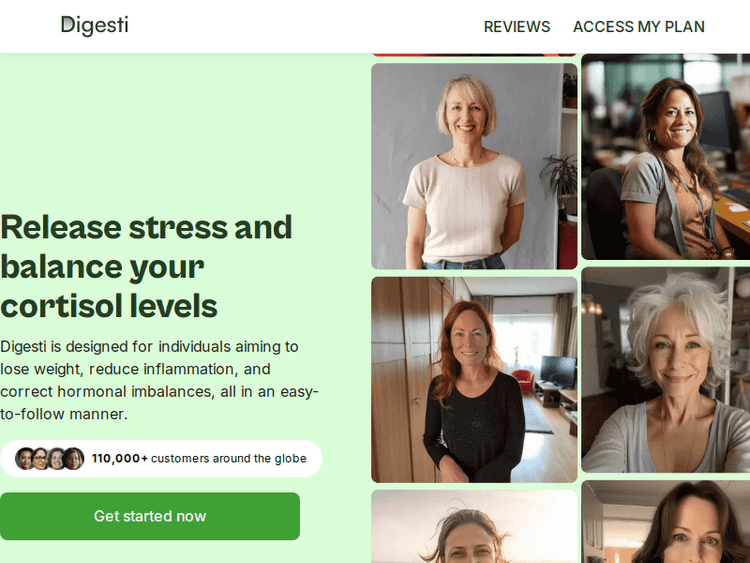Open ACCESS MY PLAN link

639,27
